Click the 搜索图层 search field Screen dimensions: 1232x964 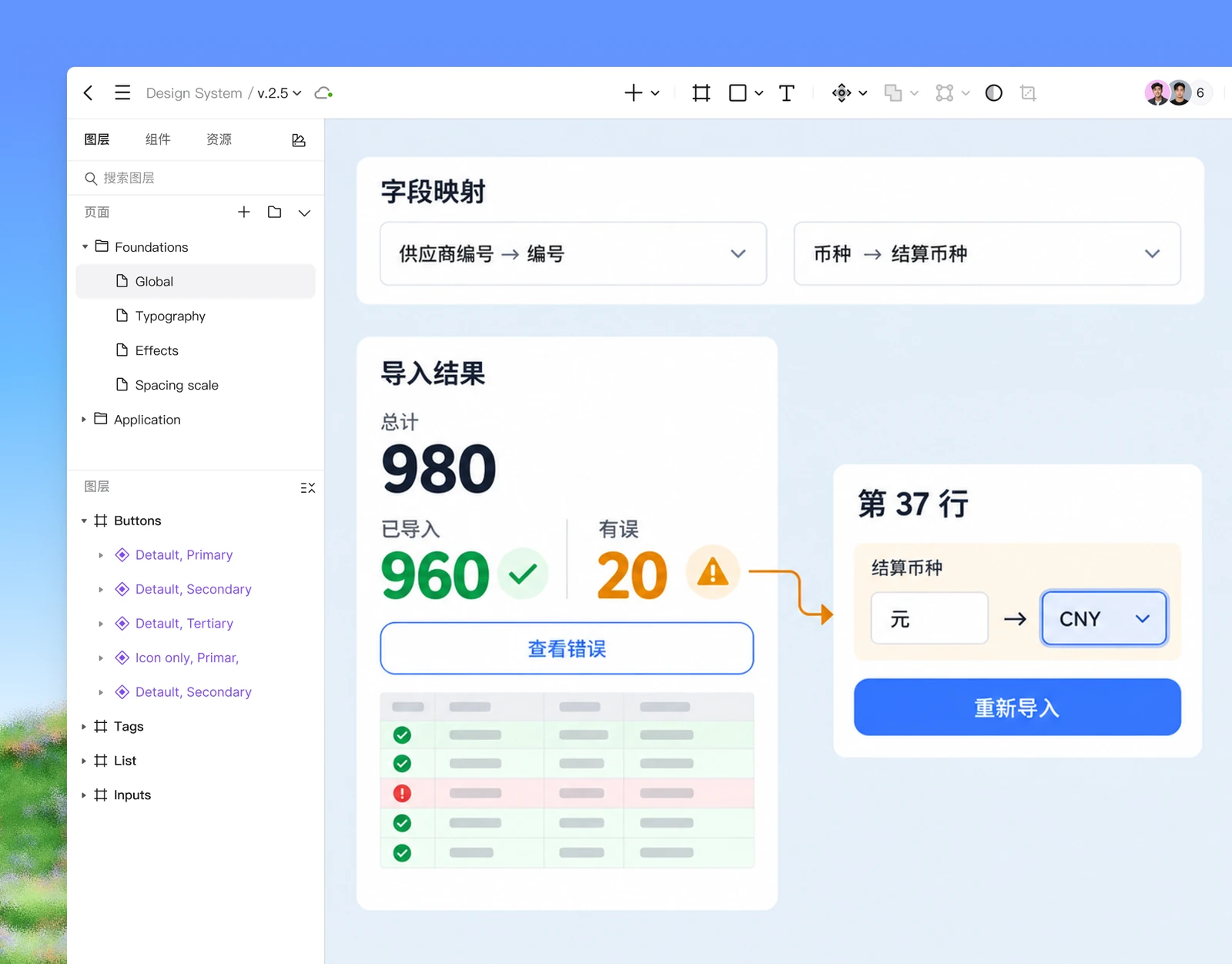click(196, 178)
